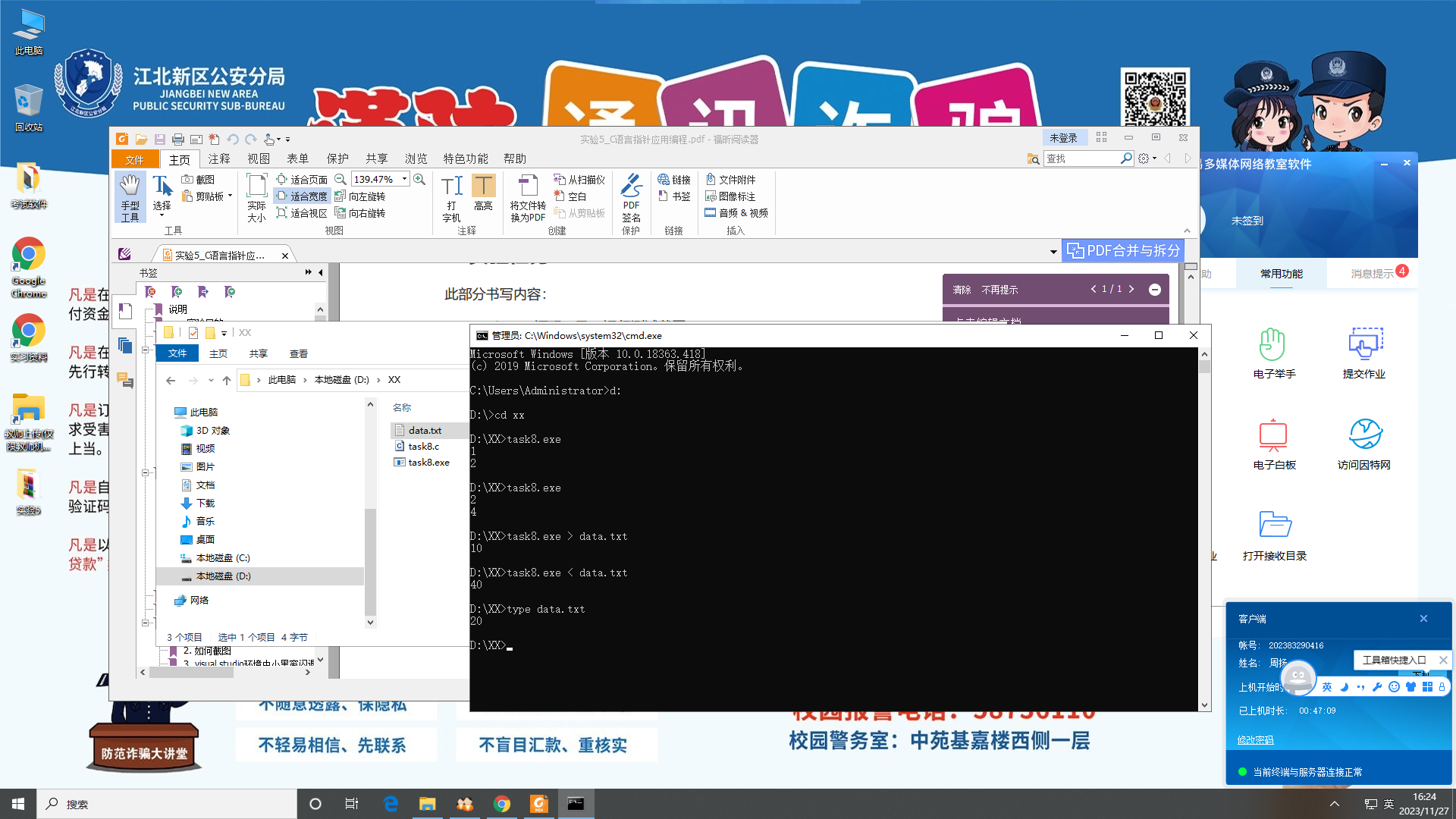
Task: Open the 注释 ribbon tab
Action: (x=219, y=159)
